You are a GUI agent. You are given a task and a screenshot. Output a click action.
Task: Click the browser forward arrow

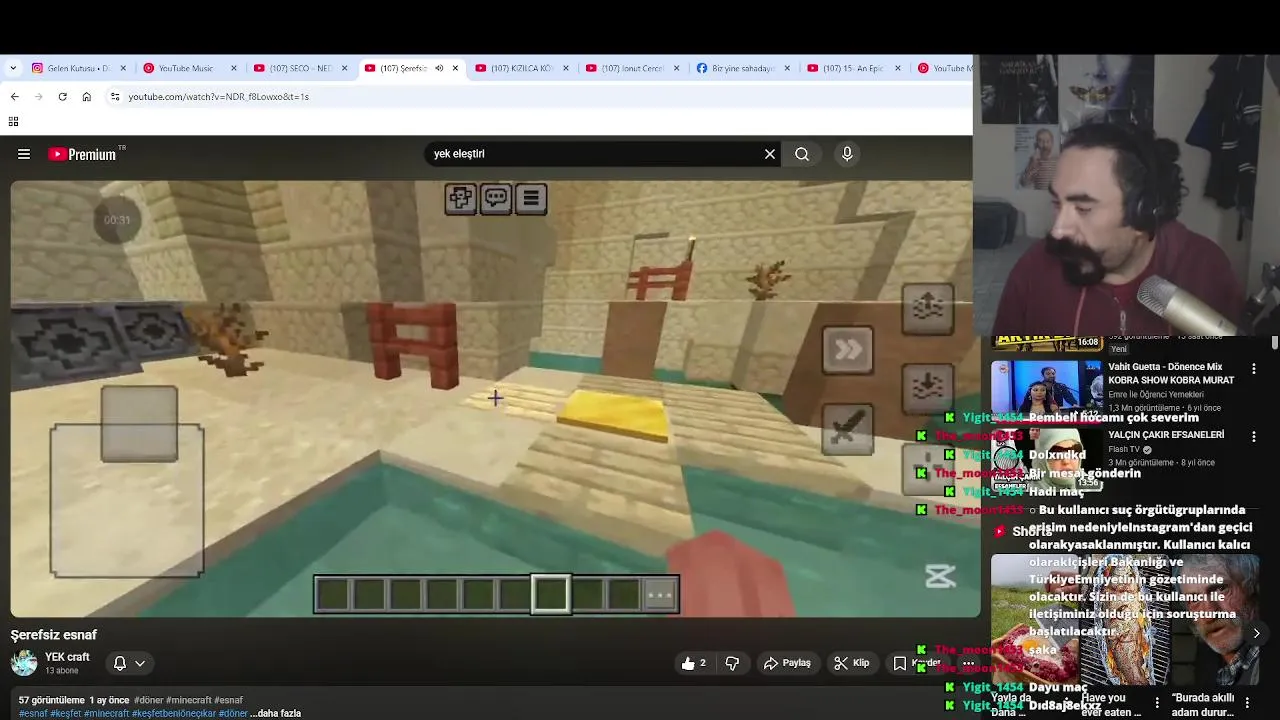tap(38, 96)
